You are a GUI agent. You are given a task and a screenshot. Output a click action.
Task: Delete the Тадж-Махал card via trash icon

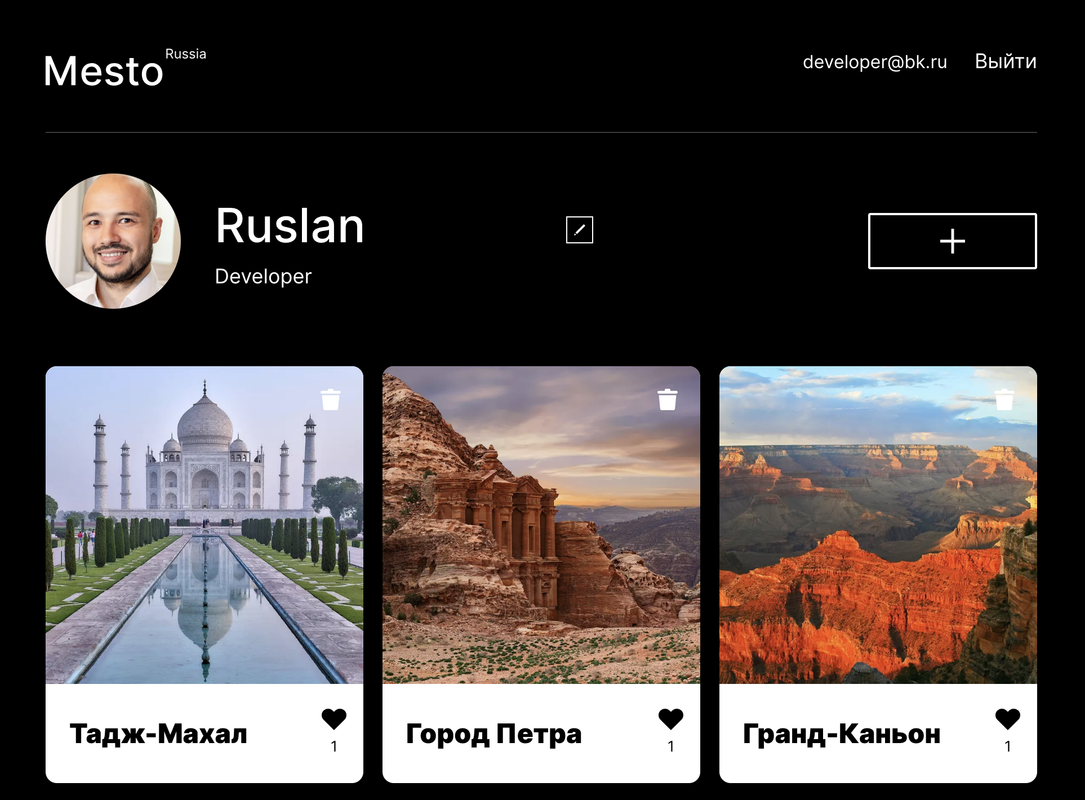pyautogui.click(x=331, y=399)
